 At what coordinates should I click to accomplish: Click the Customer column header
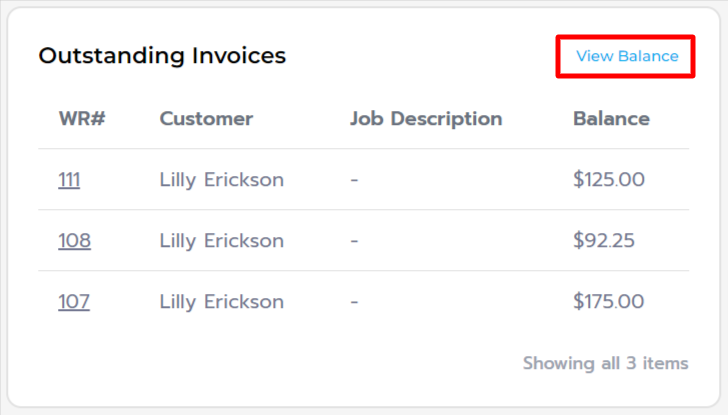tap(206, 119)
